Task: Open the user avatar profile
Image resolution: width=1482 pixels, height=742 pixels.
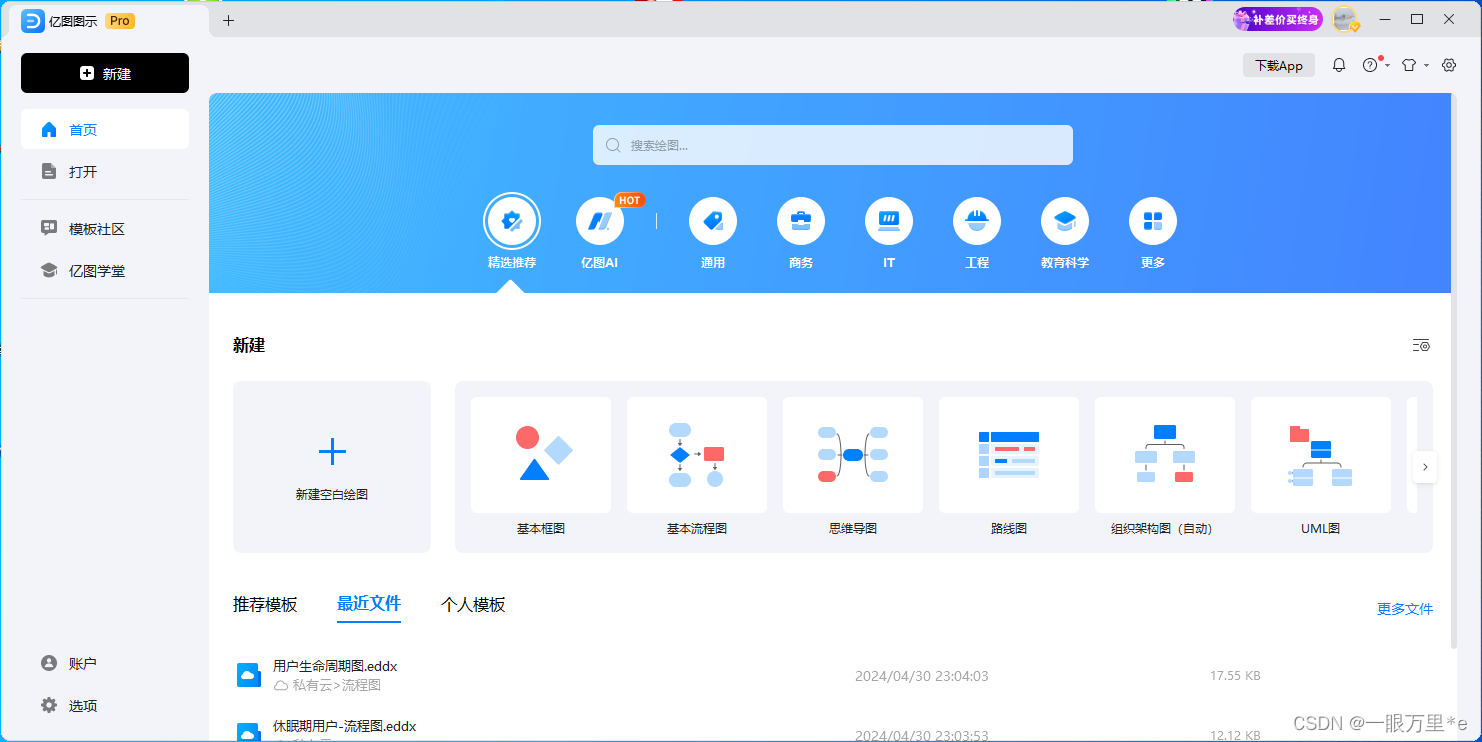Action: 1345,19
